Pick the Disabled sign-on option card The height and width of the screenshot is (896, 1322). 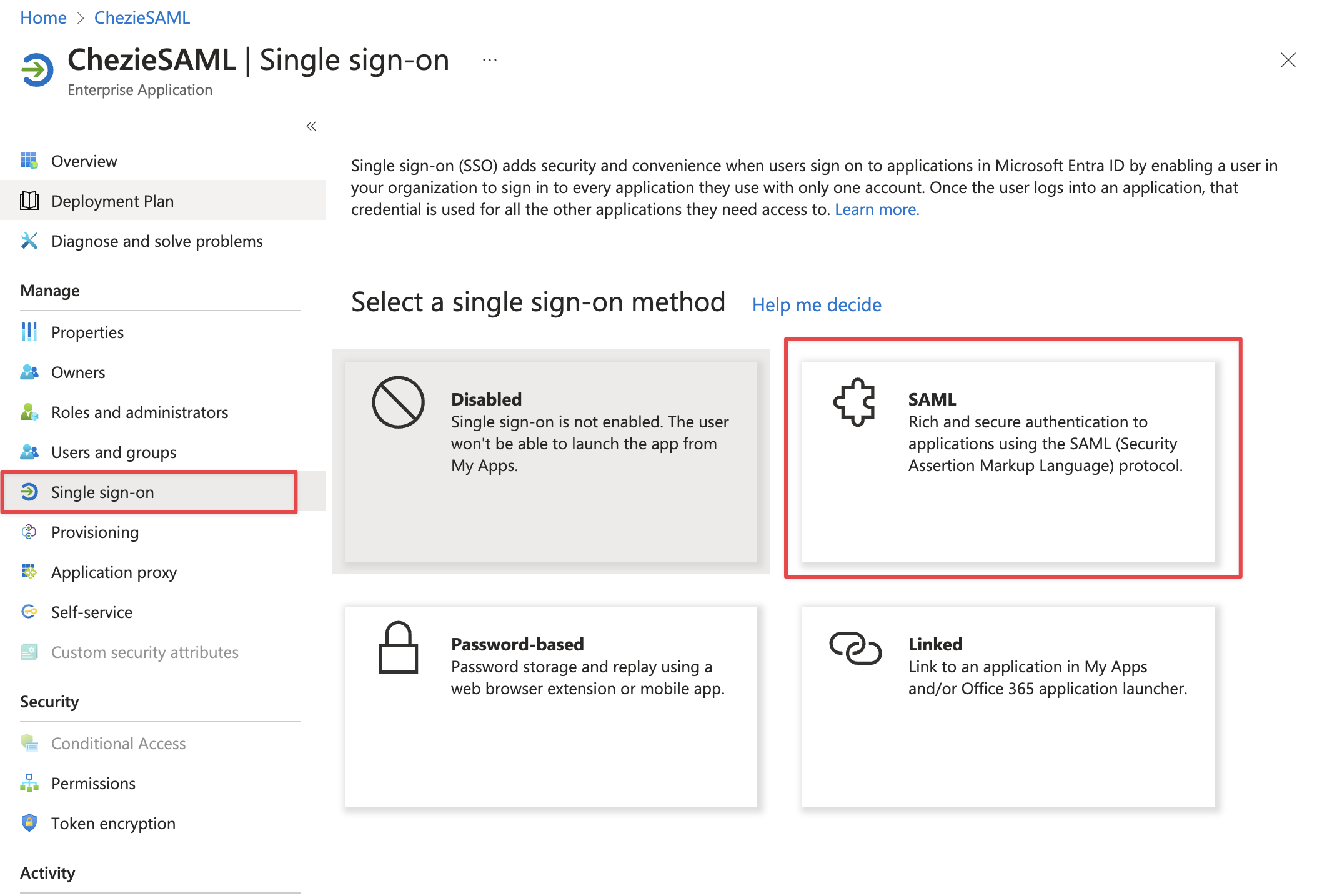550,461
